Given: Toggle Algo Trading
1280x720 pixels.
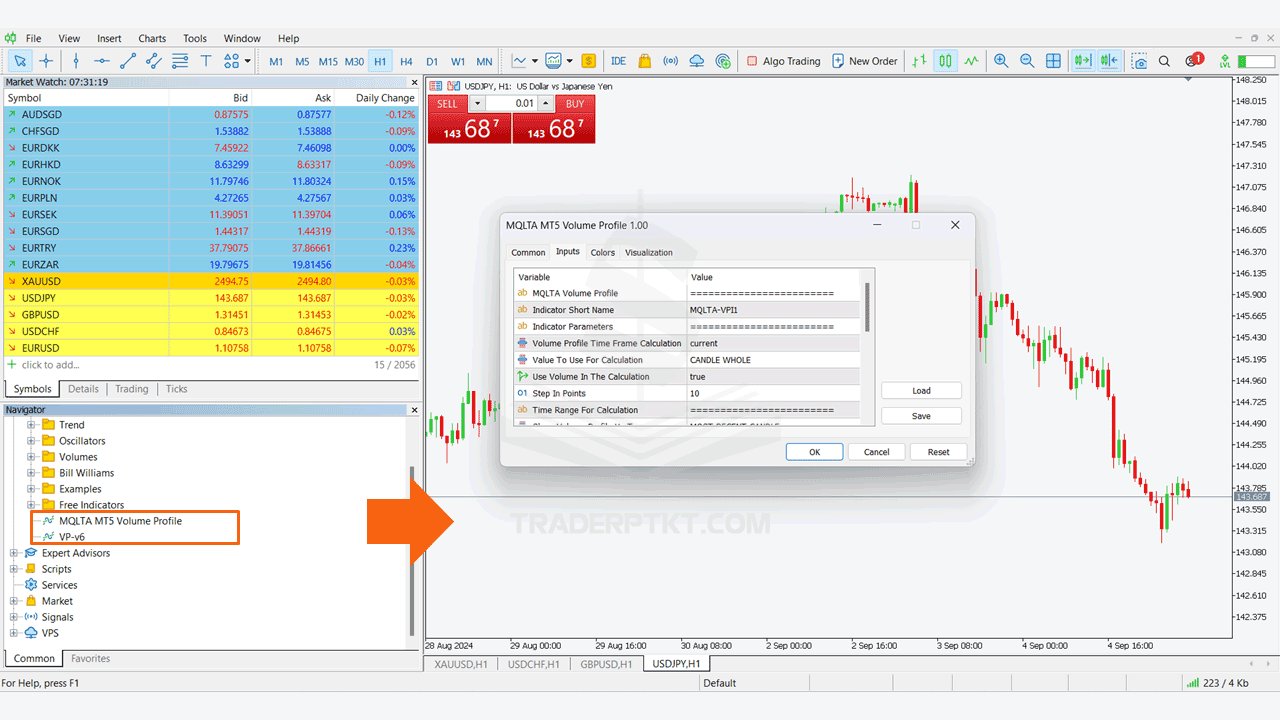Looking at the screenshot, I should 783,61.
